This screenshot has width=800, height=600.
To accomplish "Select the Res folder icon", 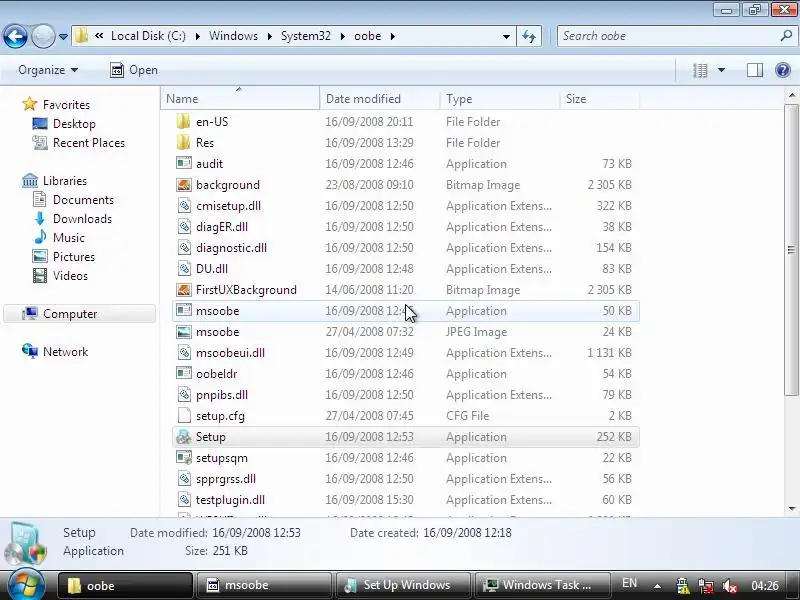I will pyautogui.click(x=184, y=142).
